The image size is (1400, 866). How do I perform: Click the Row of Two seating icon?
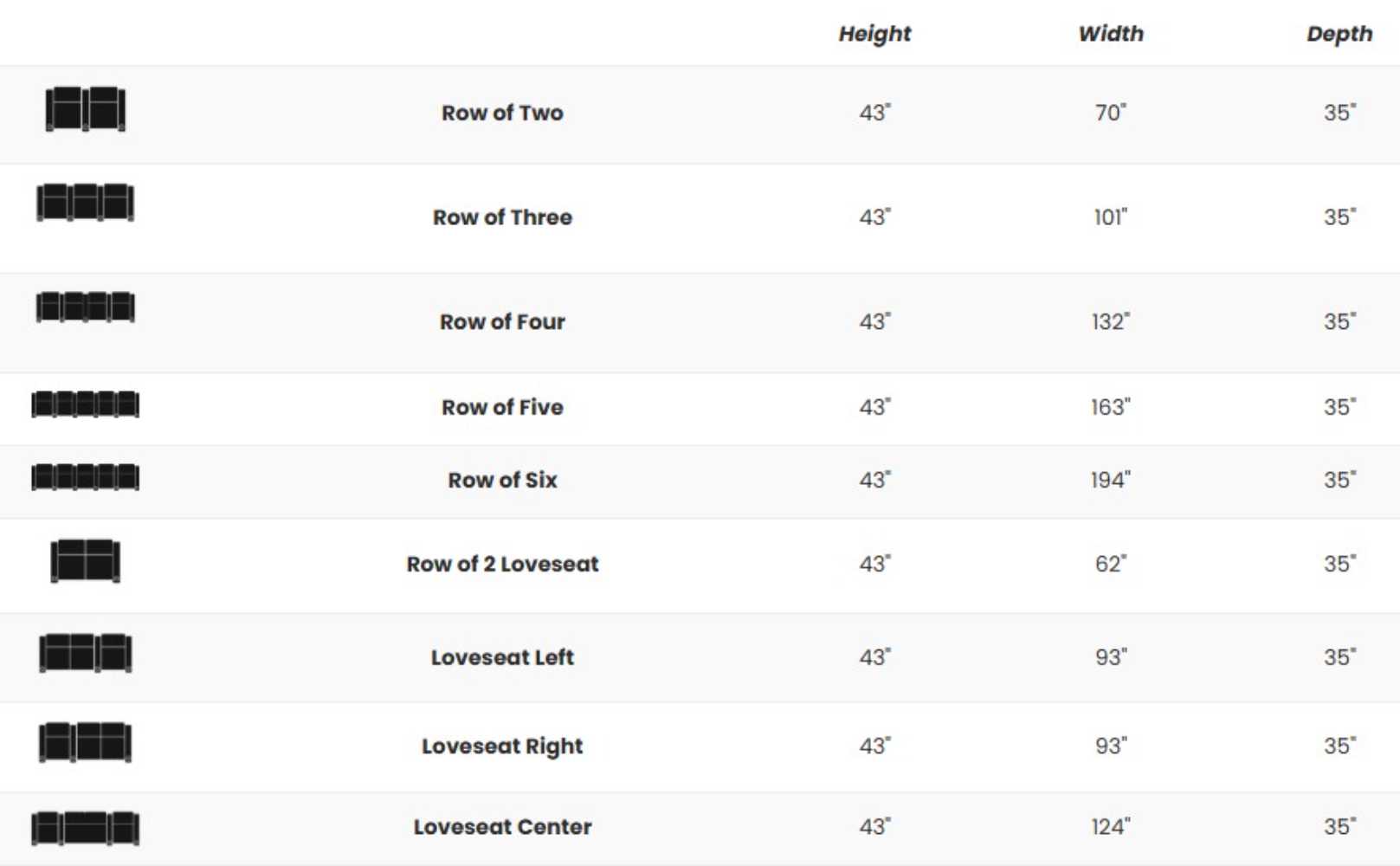coord(85,109)
